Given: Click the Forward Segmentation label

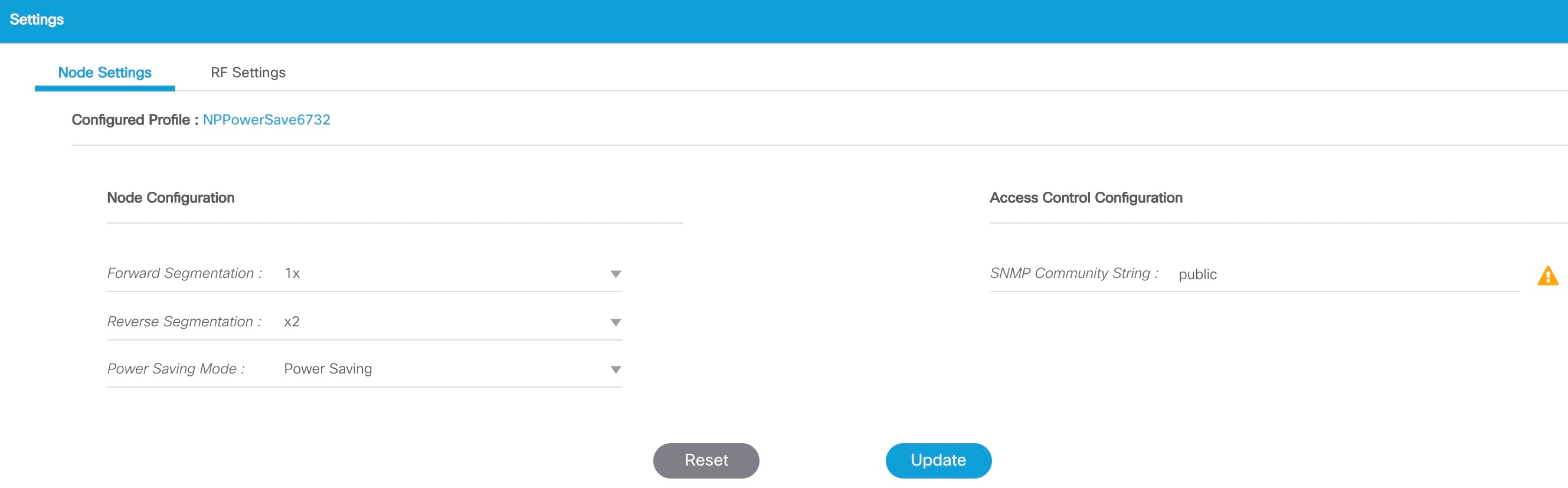Looking at the screenshot, I should pyautogui.click(x=185, y=273).
